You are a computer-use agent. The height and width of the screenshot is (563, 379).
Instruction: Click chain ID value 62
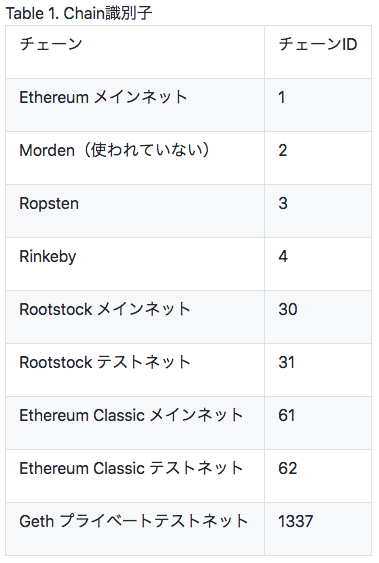coord(288,469)
